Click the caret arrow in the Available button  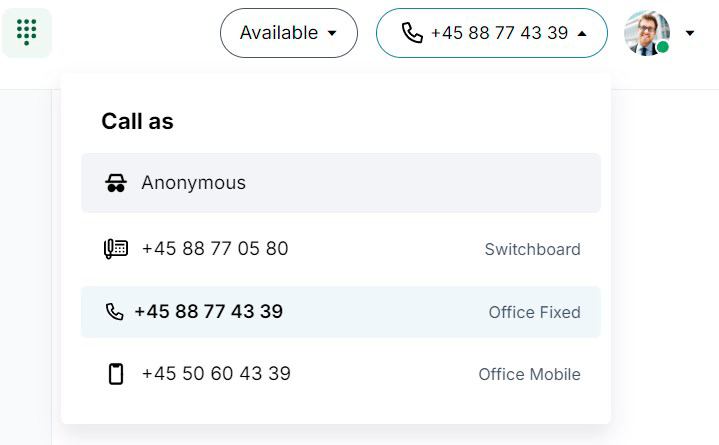click(x=332, y=33)
